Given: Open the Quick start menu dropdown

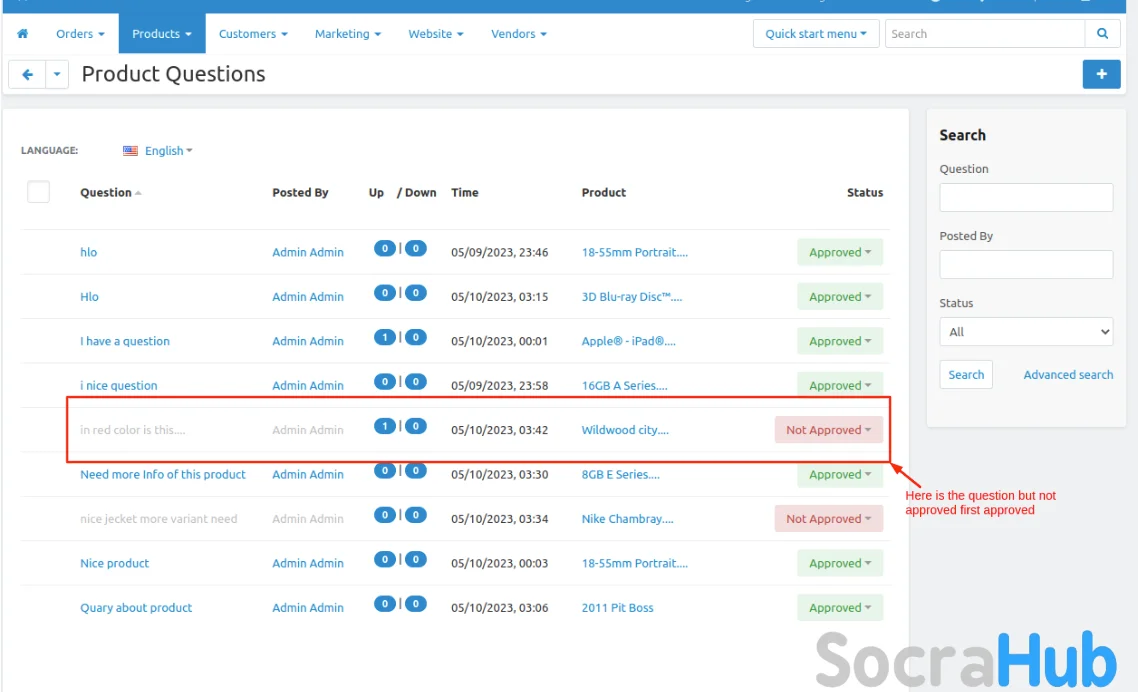Looking at the screenshot, I should [815, 34].
